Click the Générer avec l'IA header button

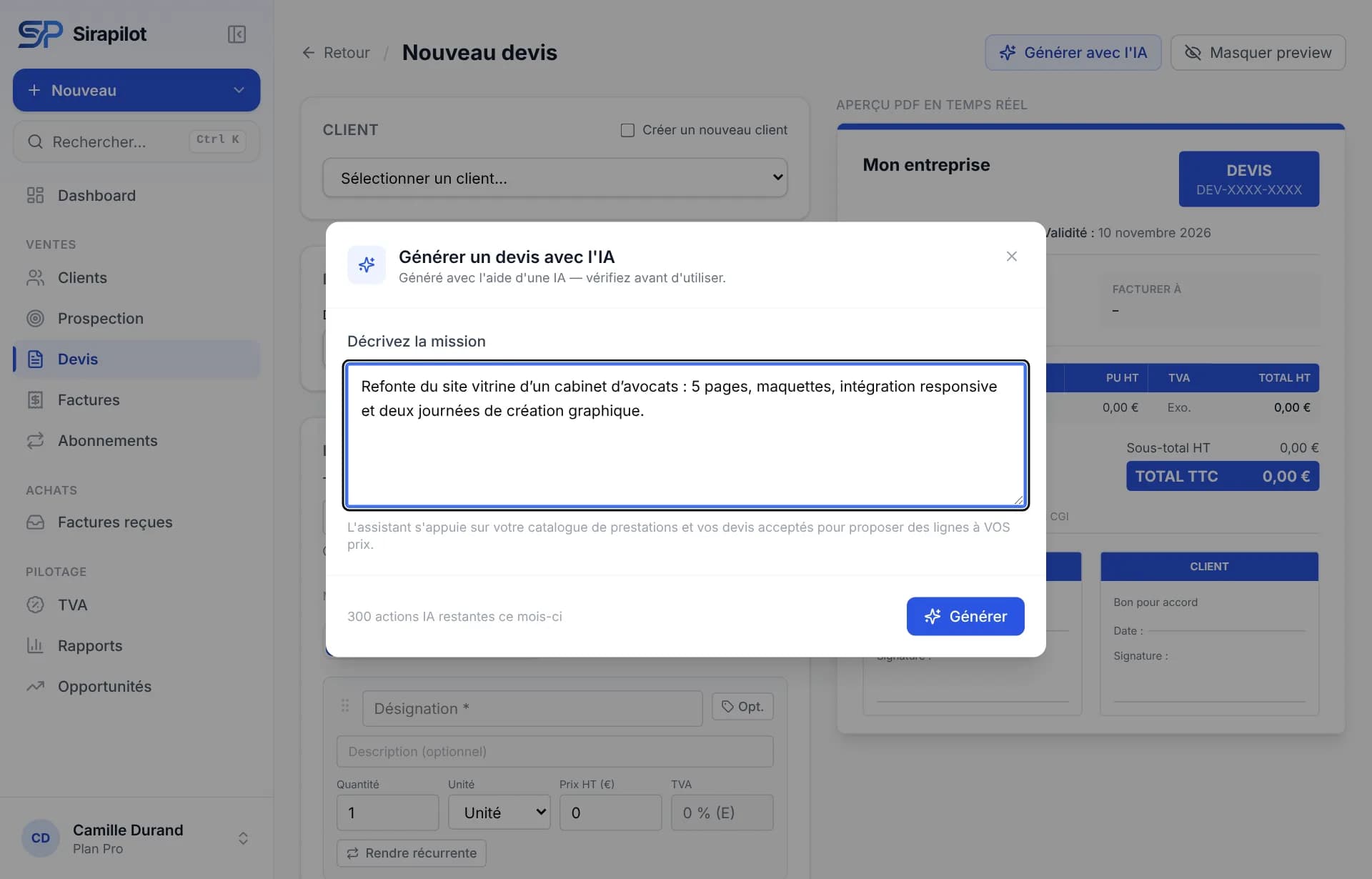(x=1073, y=53)
